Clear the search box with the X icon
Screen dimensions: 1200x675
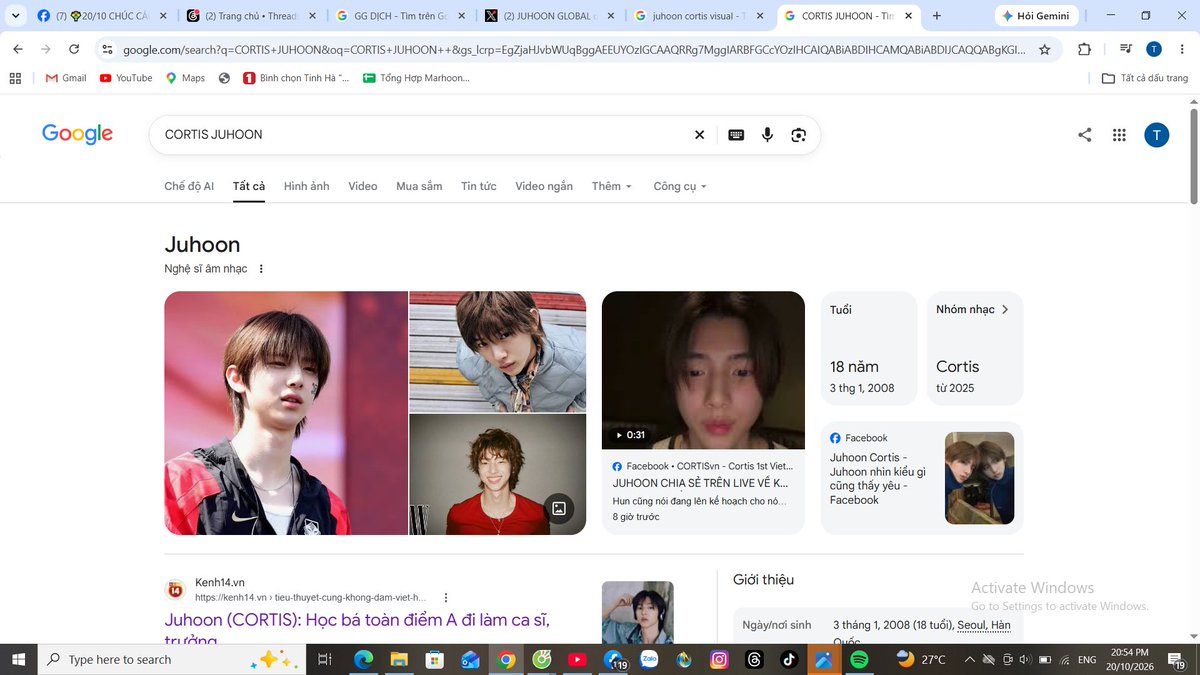pyautogui.click(x=699, y=135)
